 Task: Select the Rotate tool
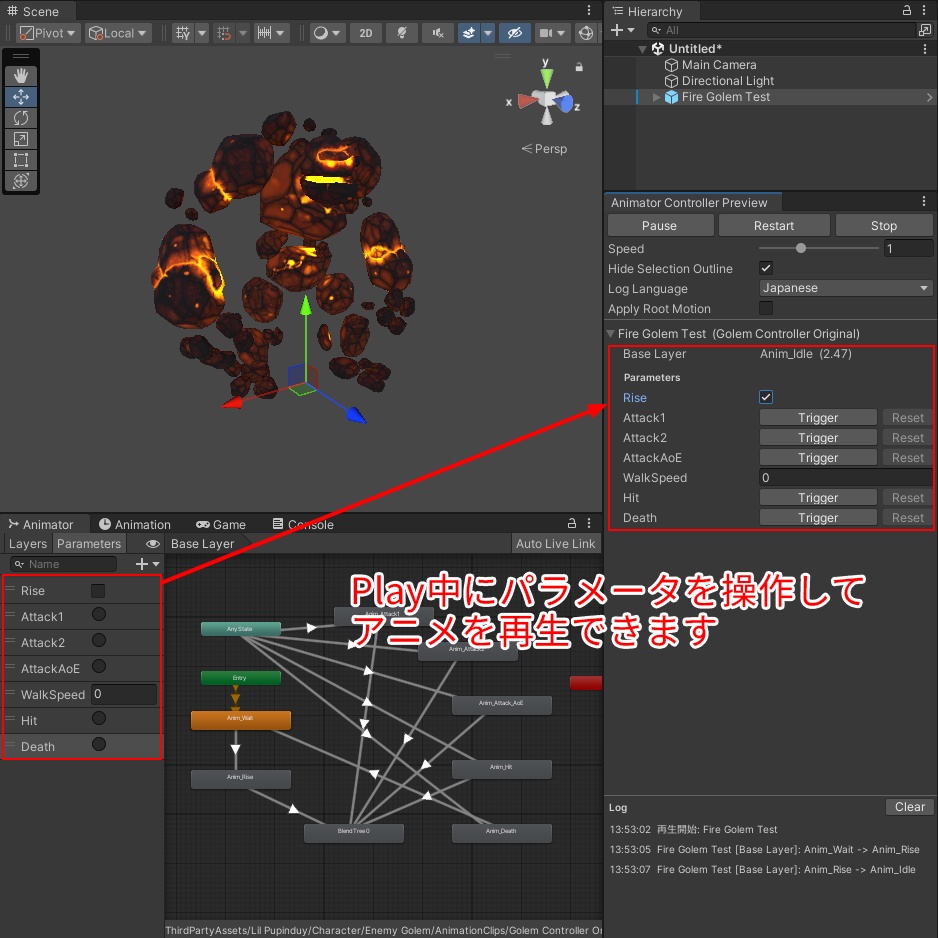click(21, 118)
